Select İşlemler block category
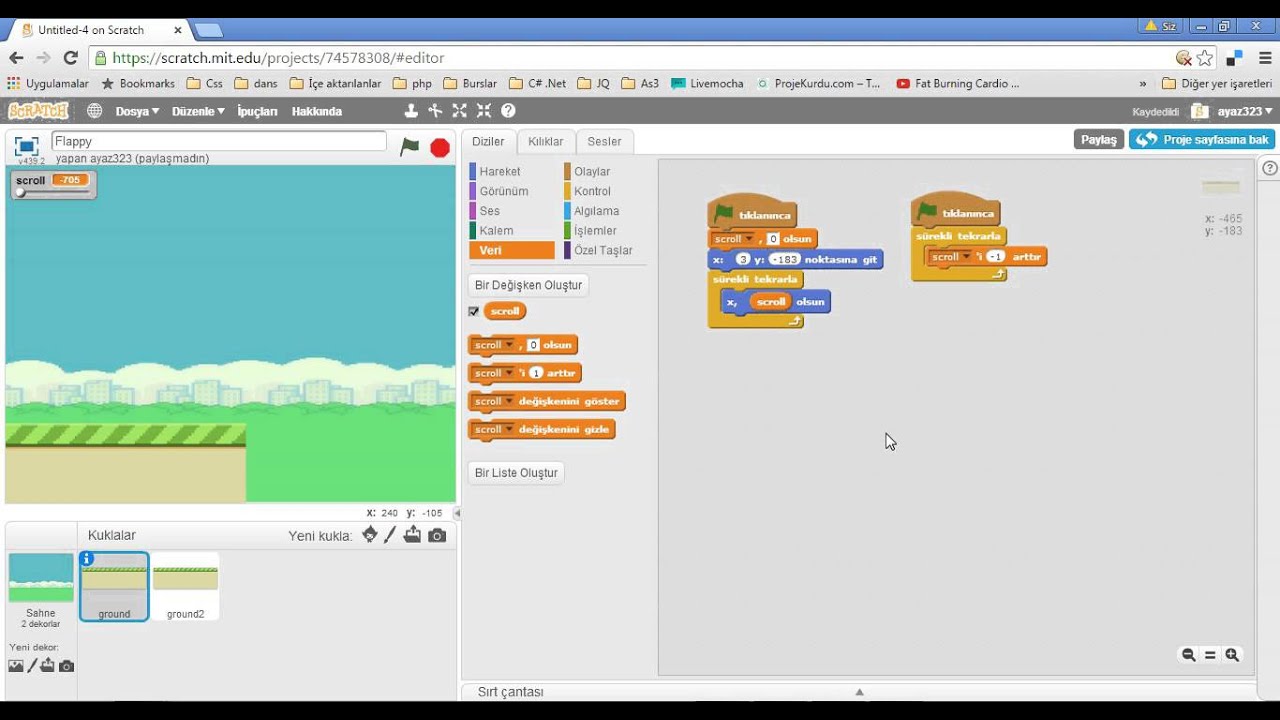Viewport: 1280px width, 720px height. tap(595, 231)
